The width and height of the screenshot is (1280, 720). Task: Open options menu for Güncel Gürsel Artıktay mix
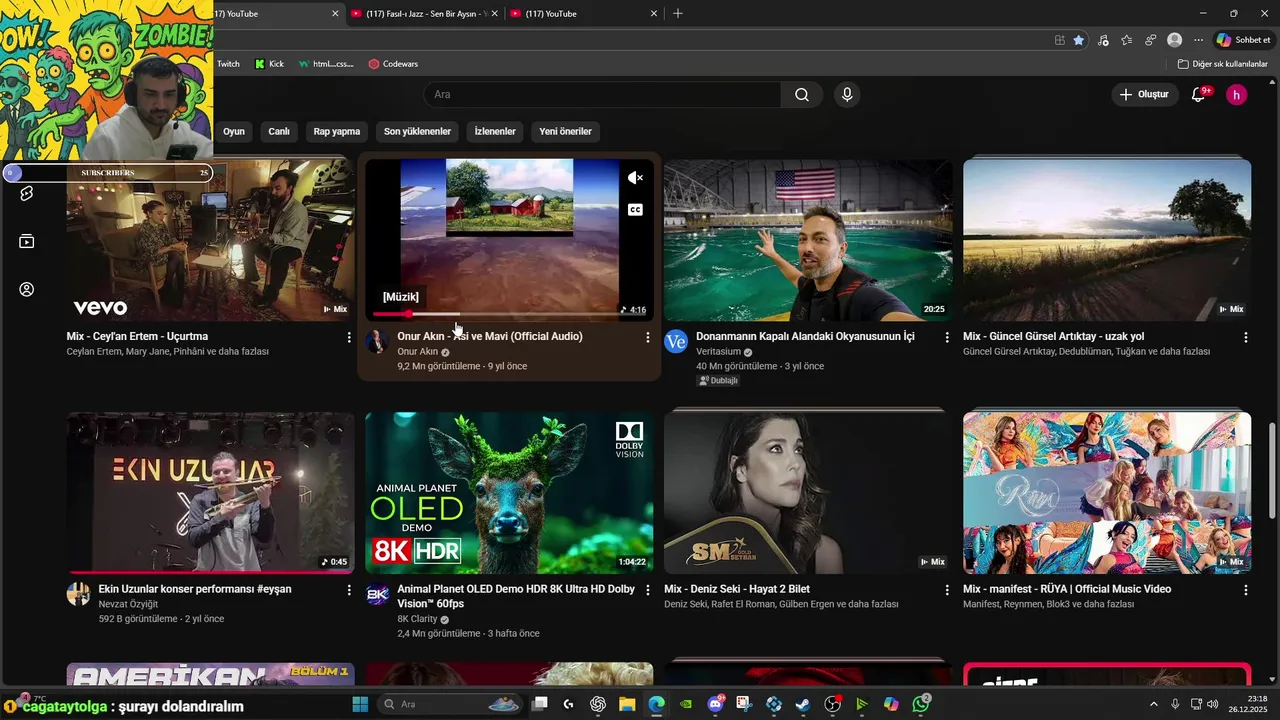(x=1245, y=337)
